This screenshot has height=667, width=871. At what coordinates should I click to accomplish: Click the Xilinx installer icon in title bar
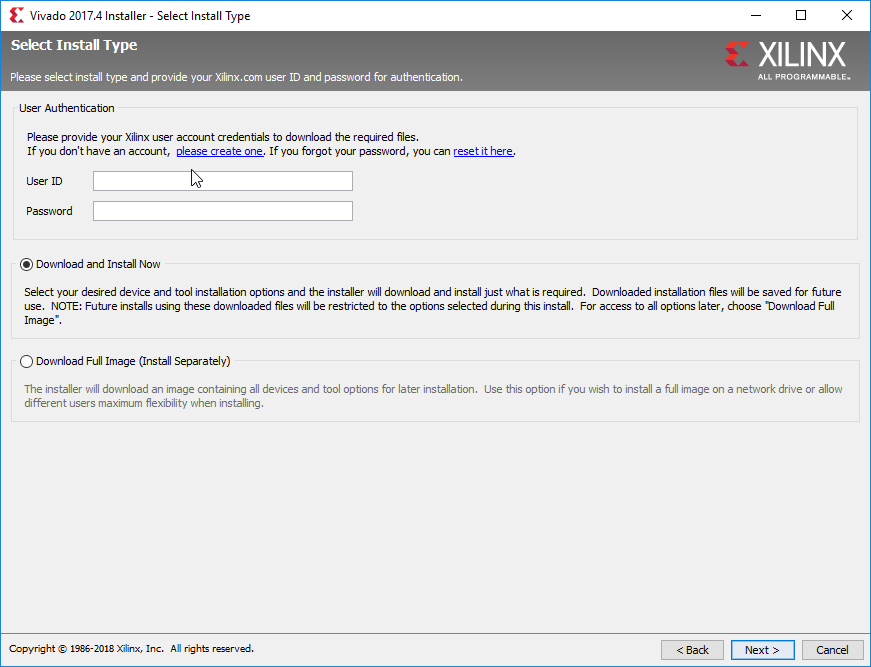click(x=17, y=16)
